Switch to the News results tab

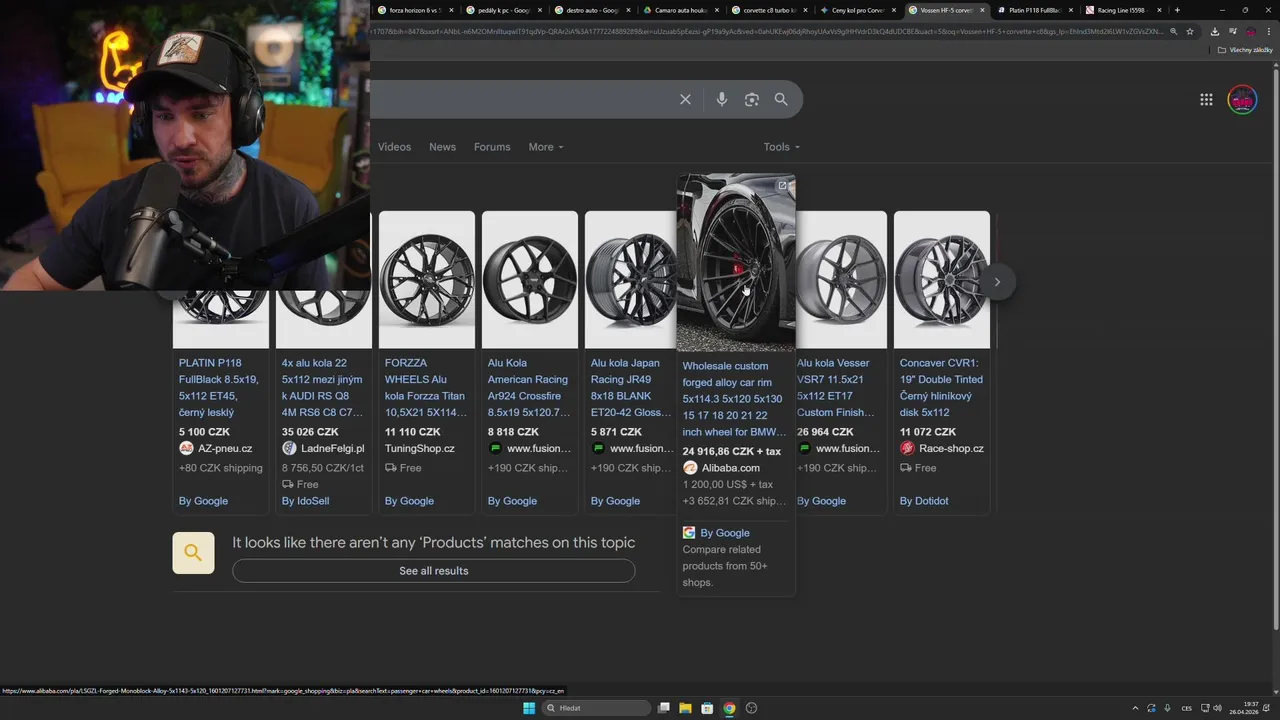click(442, 147)
